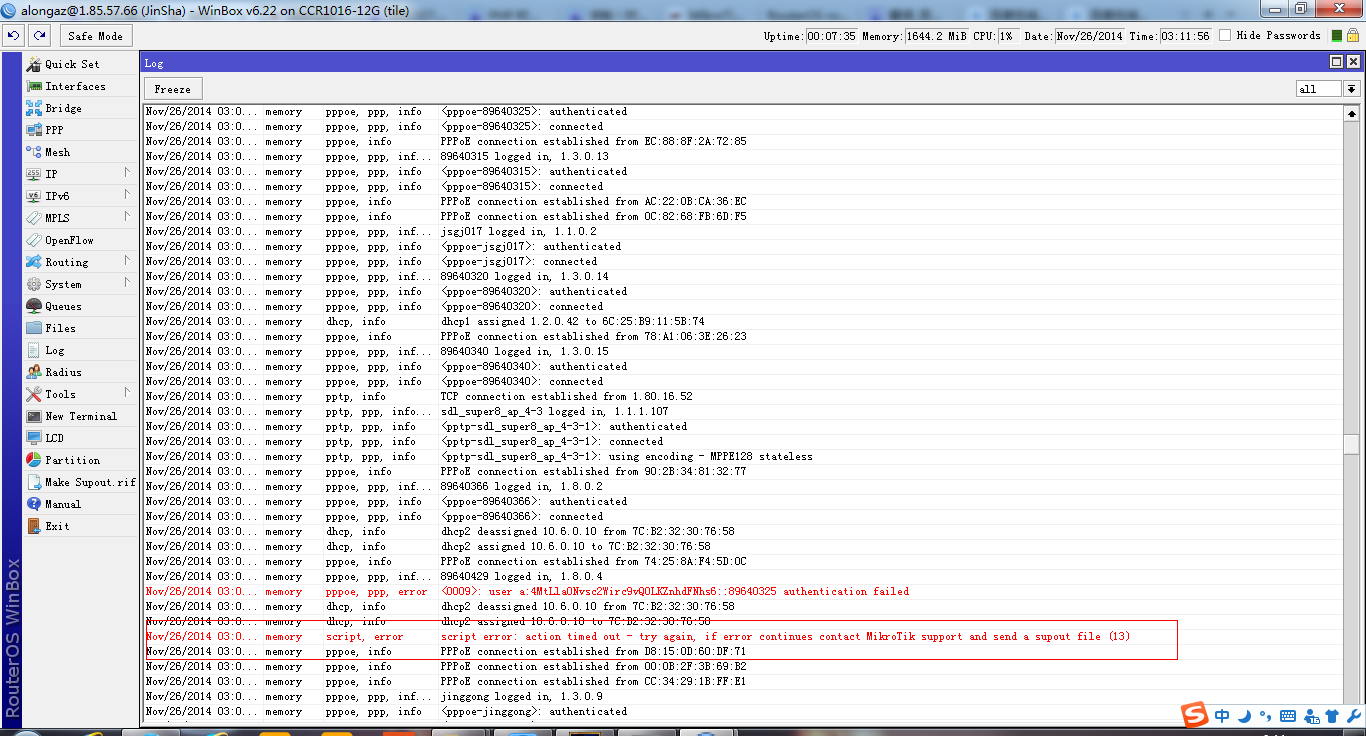Viewport: 1366px width, 736px height.
Task: Open the soft keyboard icon in IME bar
Action: [x=1288, y=716]
